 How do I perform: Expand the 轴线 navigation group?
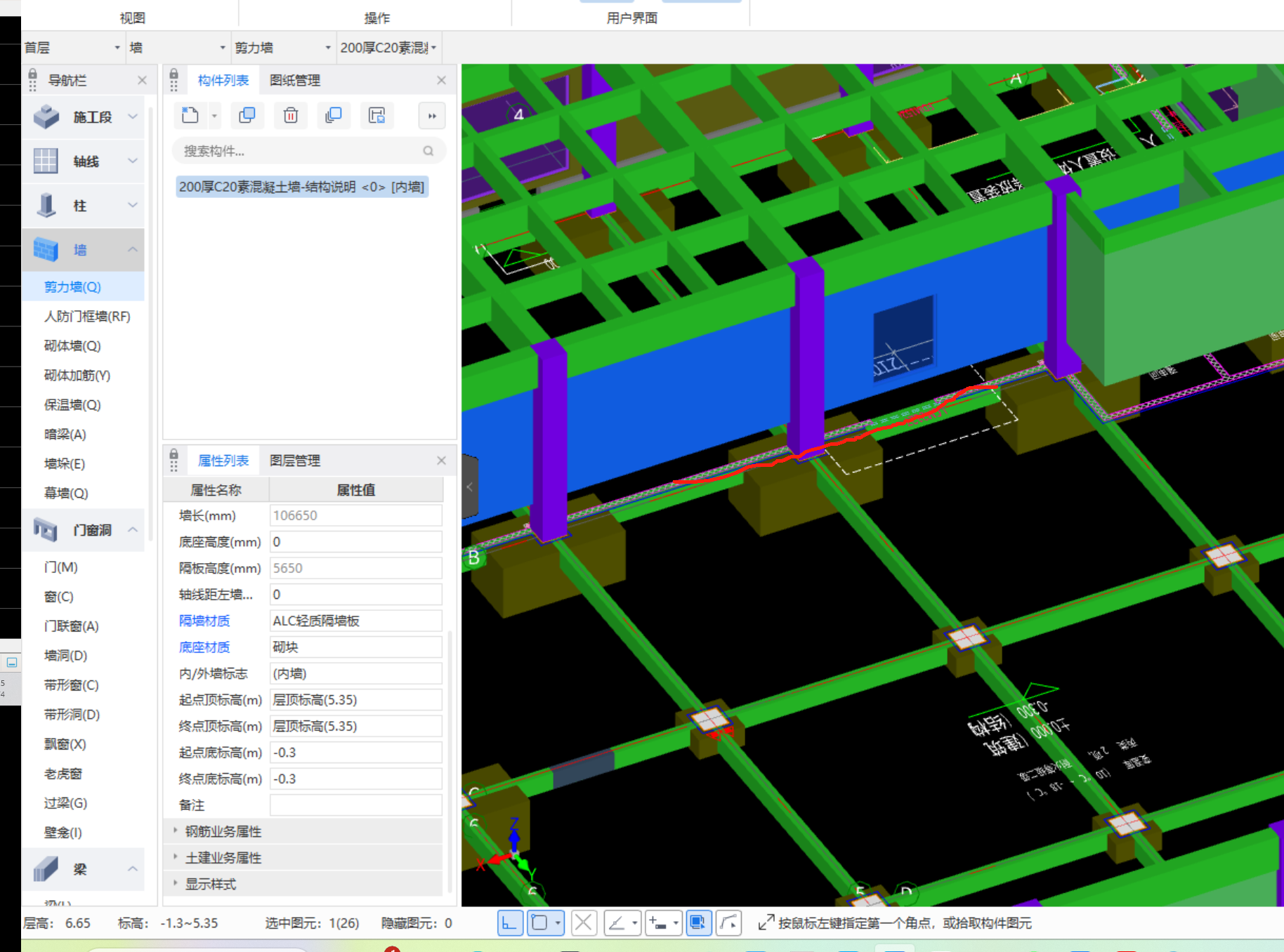point(133,161)
